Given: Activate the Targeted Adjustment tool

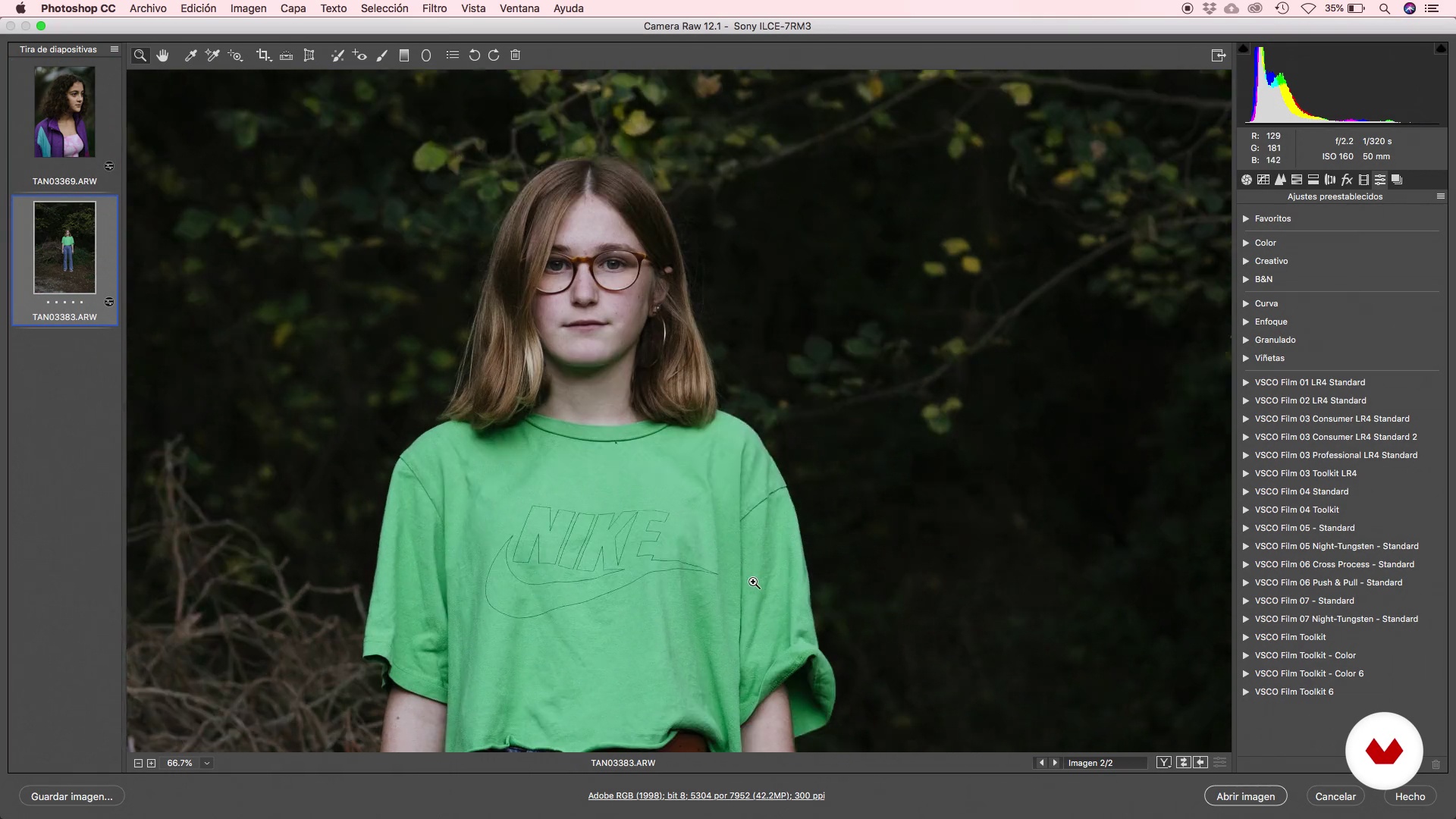Looking at the screenshot, I should coord(235,55).
